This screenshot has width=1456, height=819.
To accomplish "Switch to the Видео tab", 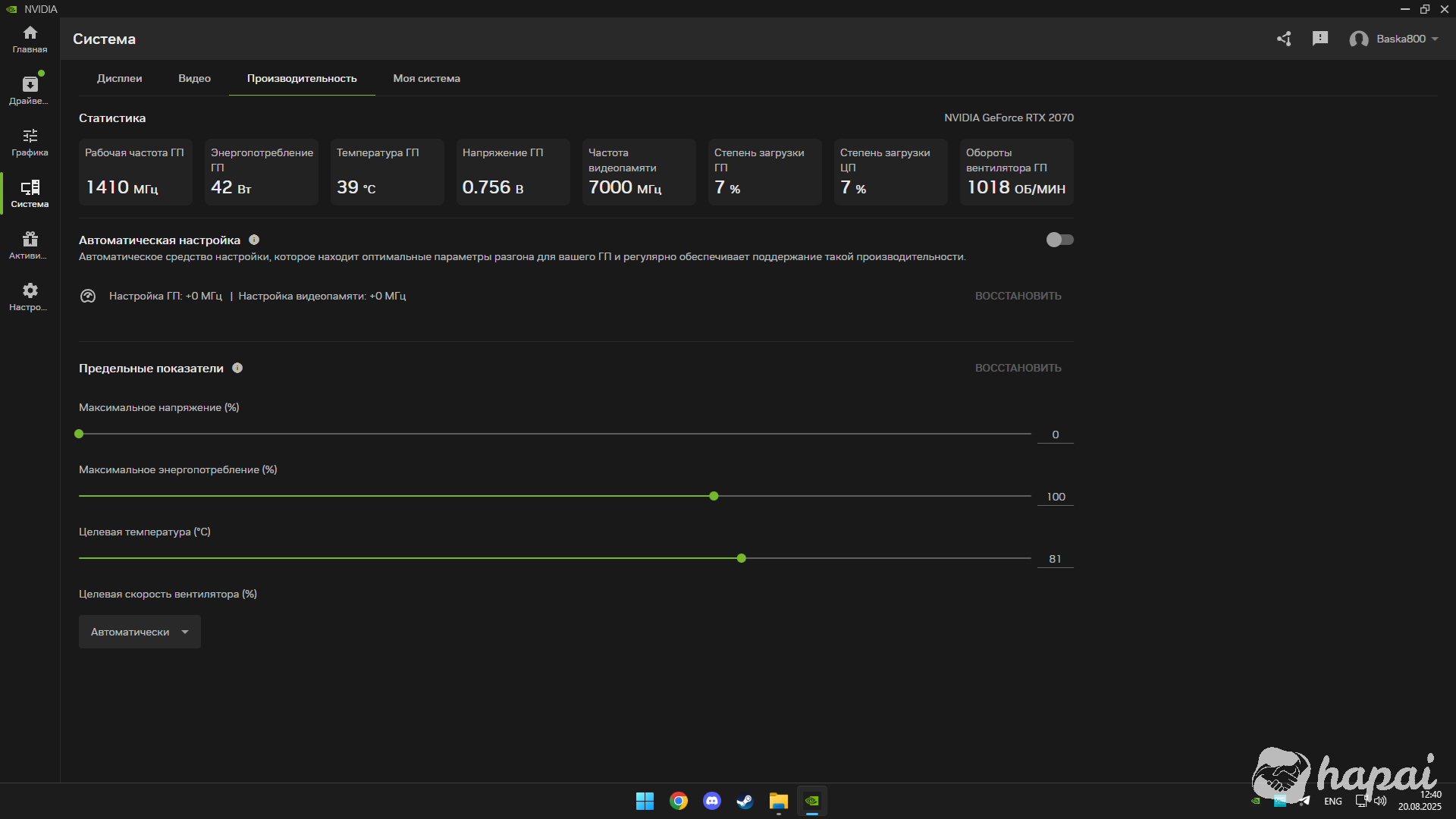I will pos(194,78).
